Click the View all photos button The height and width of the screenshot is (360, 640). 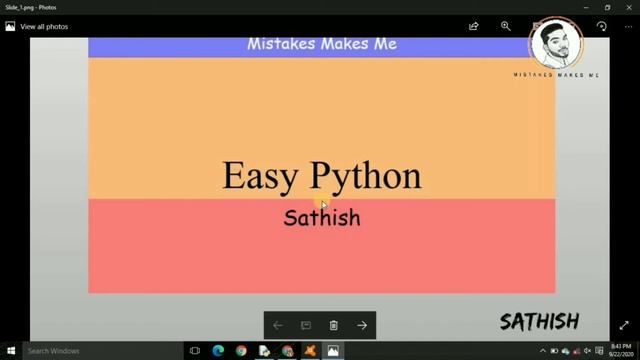click(x=36, y=27)
